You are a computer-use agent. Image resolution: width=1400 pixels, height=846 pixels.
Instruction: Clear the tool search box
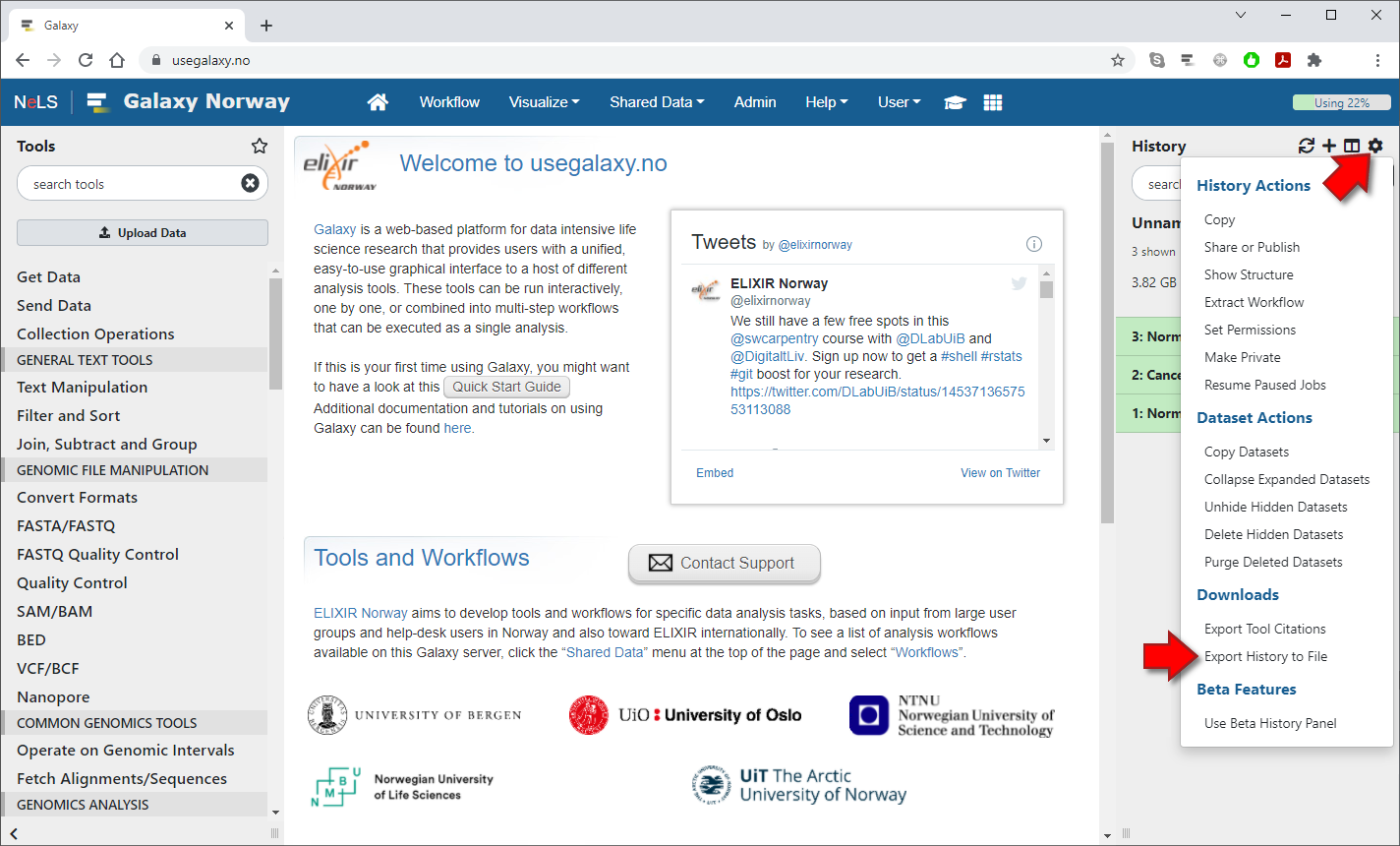click(251, 183)
